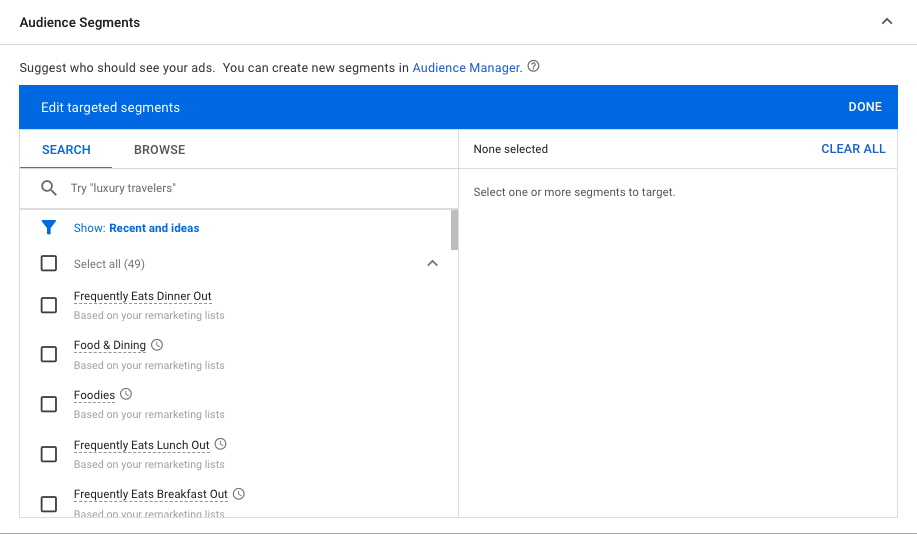Click the search magnifier icon

tap(49, 188)
